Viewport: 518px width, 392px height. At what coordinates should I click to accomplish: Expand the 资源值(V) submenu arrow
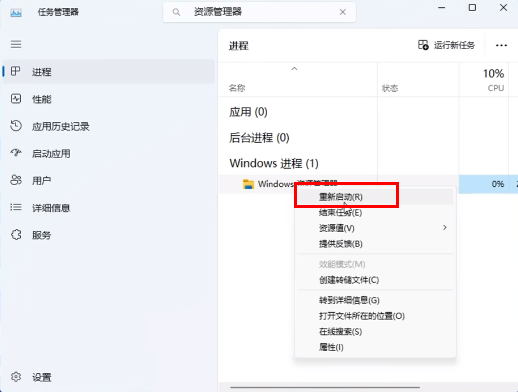445,228
